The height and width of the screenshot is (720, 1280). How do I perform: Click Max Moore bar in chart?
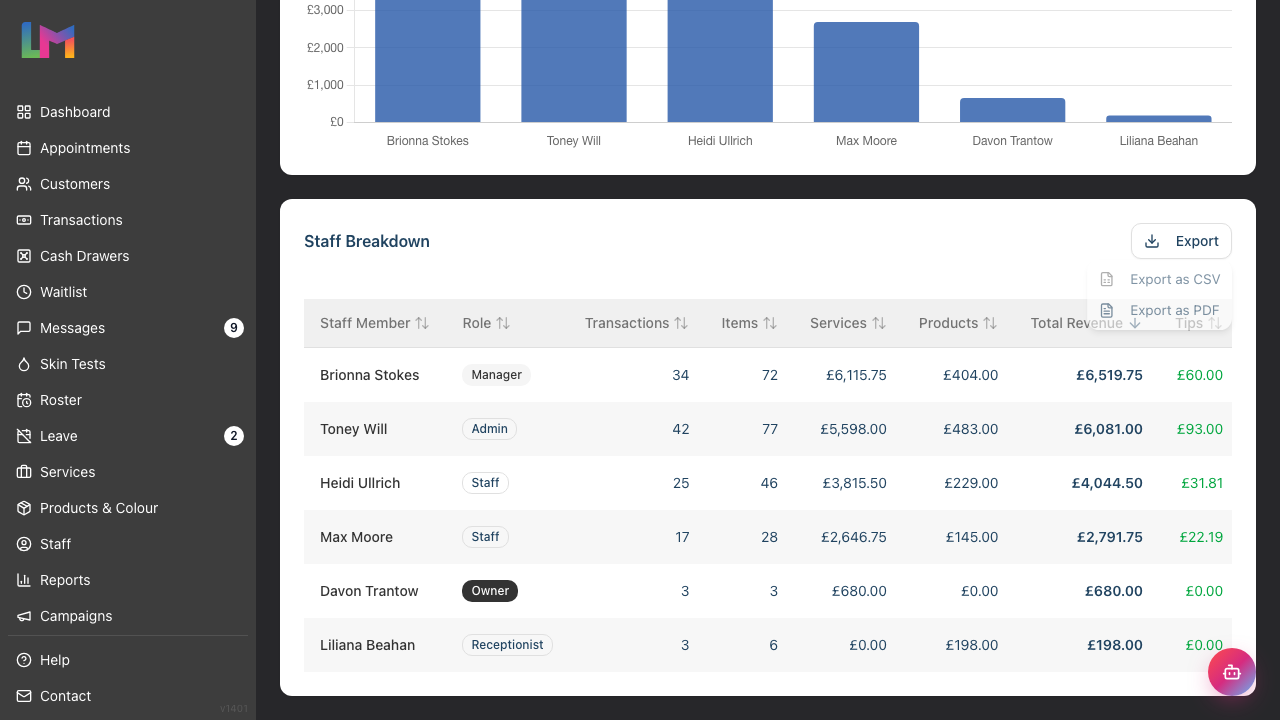pos(866,72)
